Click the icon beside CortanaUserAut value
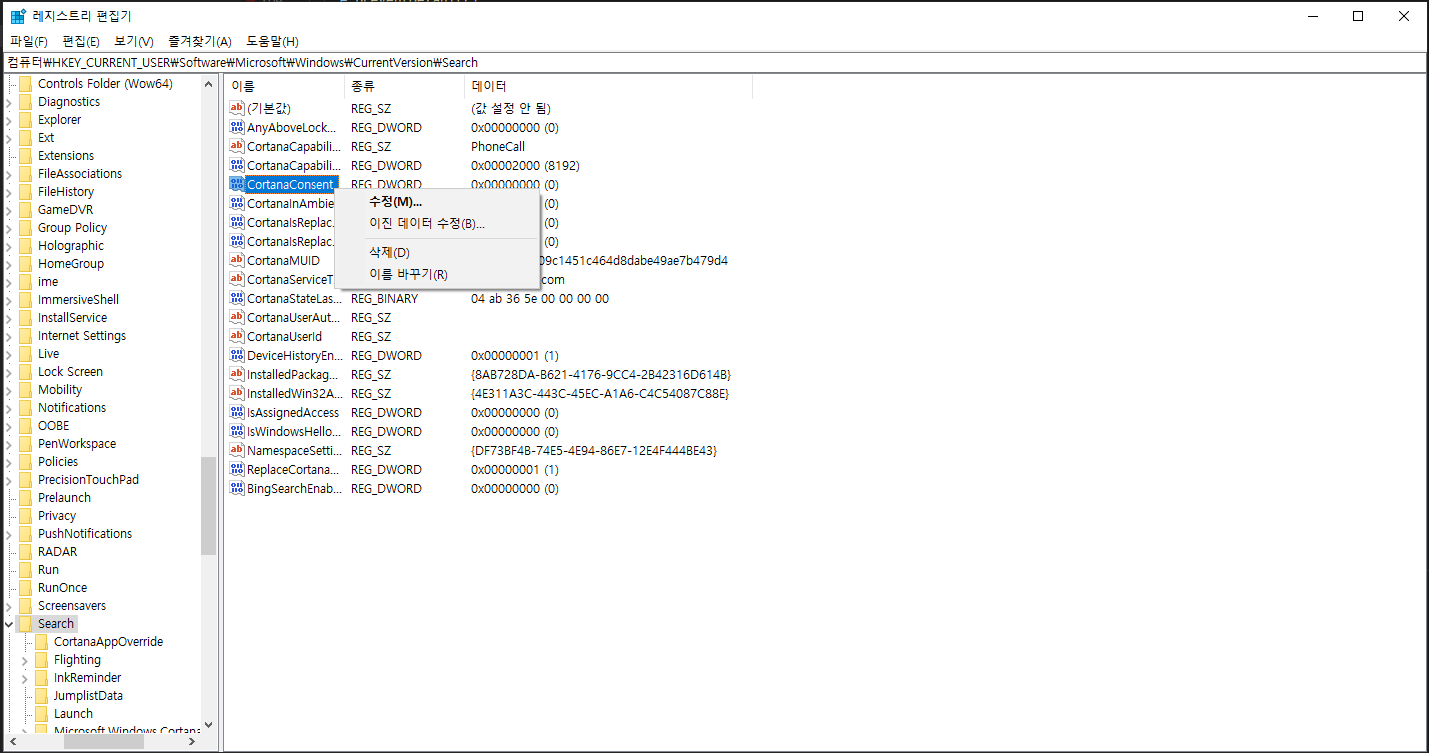Viewport: 1429px width, 753px height. (237, 317)
